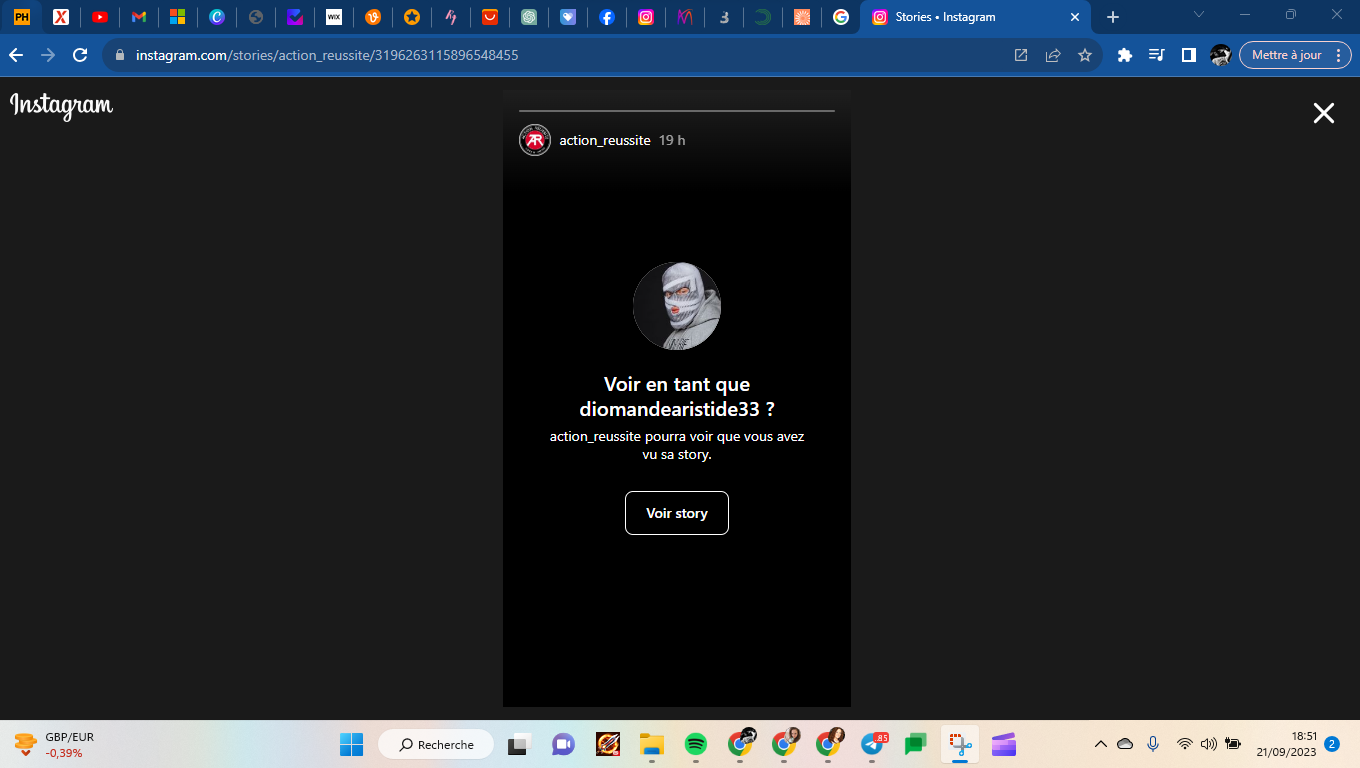Click the masked profile picture thumbnail

[676, 306]
